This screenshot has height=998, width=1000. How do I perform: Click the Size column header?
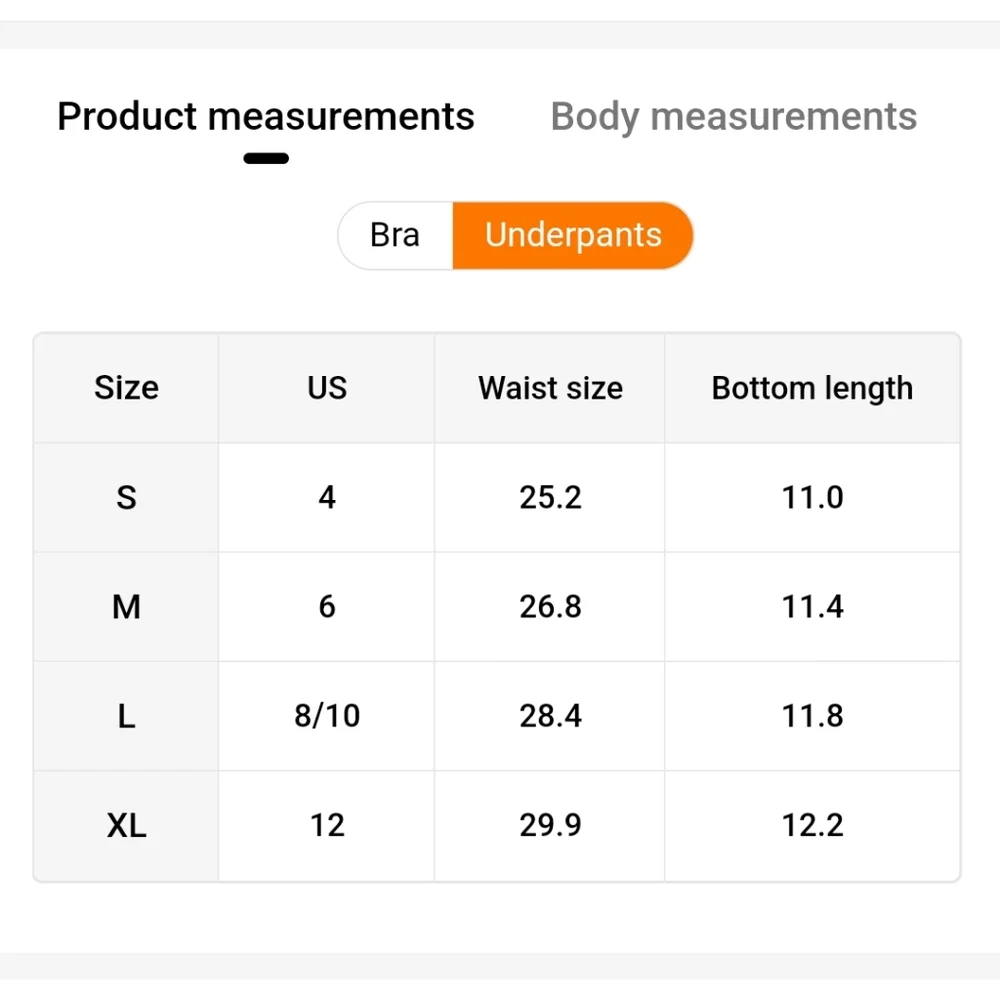126,388
